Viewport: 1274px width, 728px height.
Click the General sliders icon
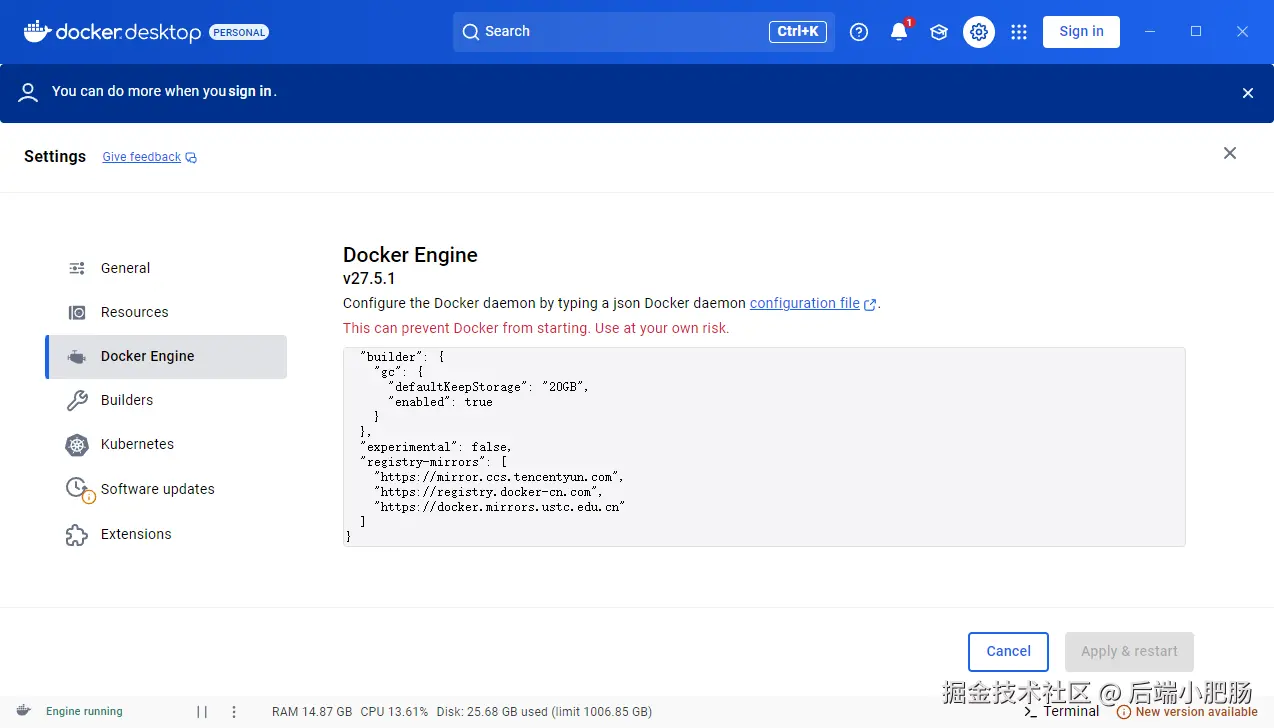pos(77,268)
